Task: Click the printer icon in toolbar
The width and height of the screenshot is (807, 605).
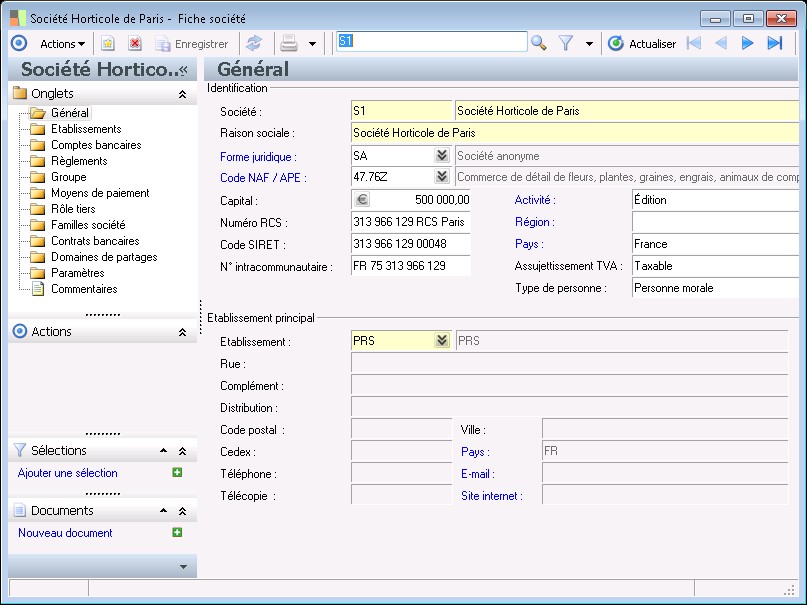Action: tap(289, 44)
